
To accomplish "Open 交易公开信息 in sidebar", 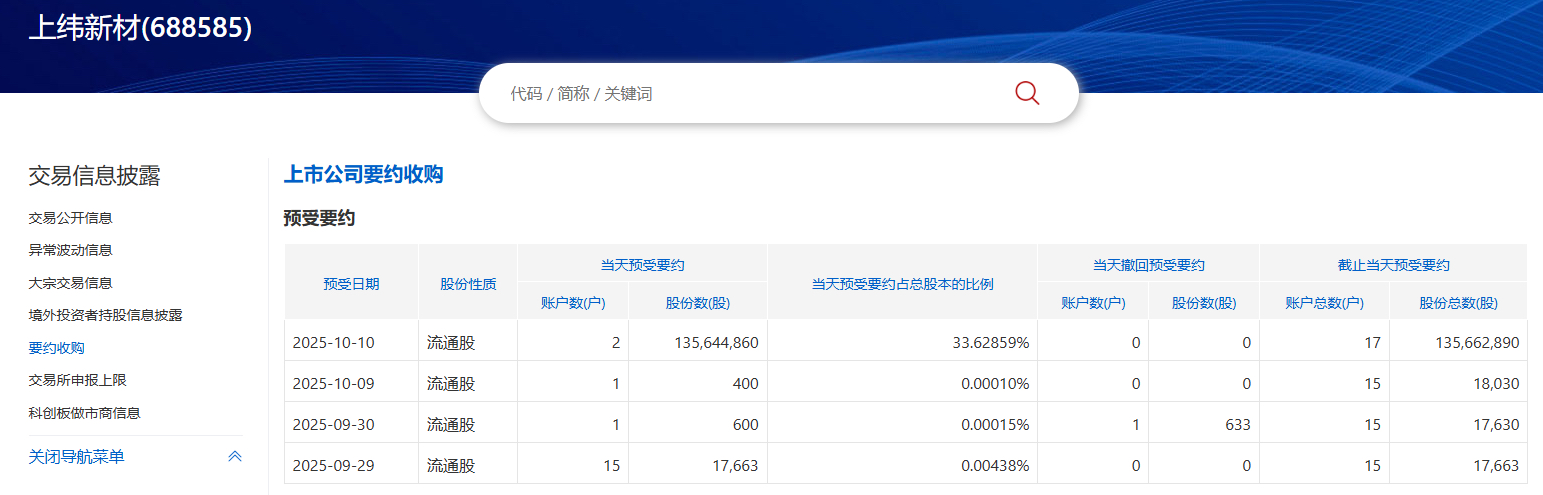I will click(70, 218).
